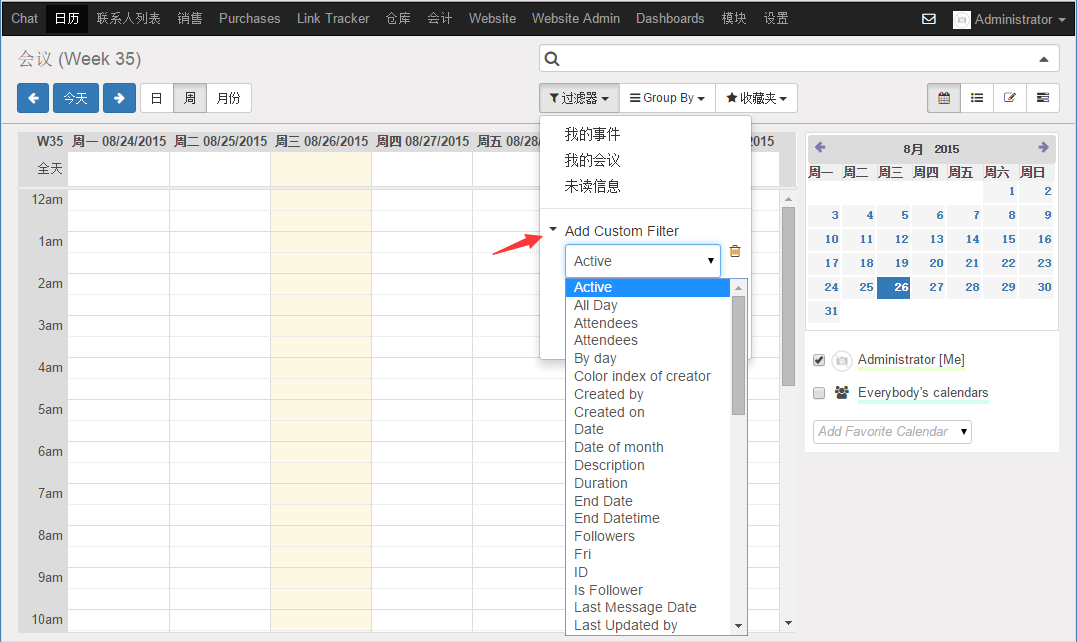1077x642 pixels.
Task: Click the previous week arrow button
Action: 33,98
